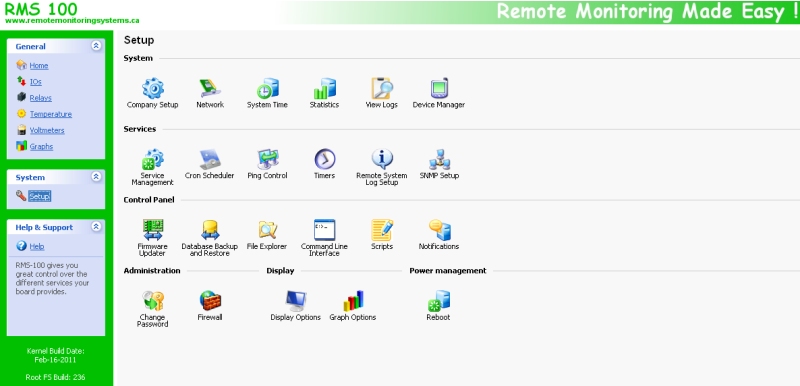Visit www.remotemonitoringsystems.ca header link
The width and height of the screenshot is (800, 386).
pos(72,21)
